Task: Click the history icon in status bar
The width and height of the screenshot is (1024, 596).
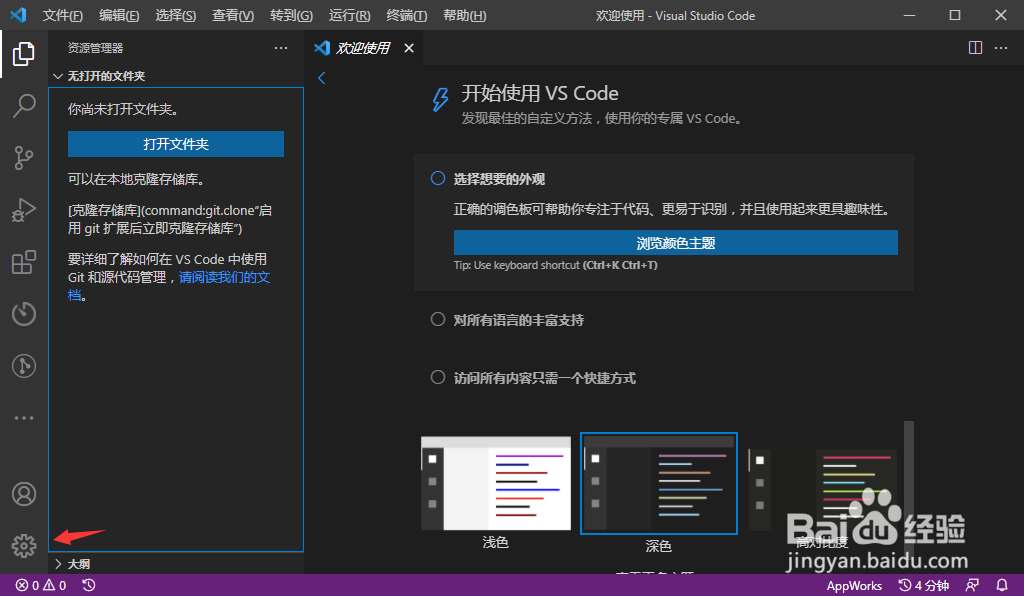Action: click(89, 586)
